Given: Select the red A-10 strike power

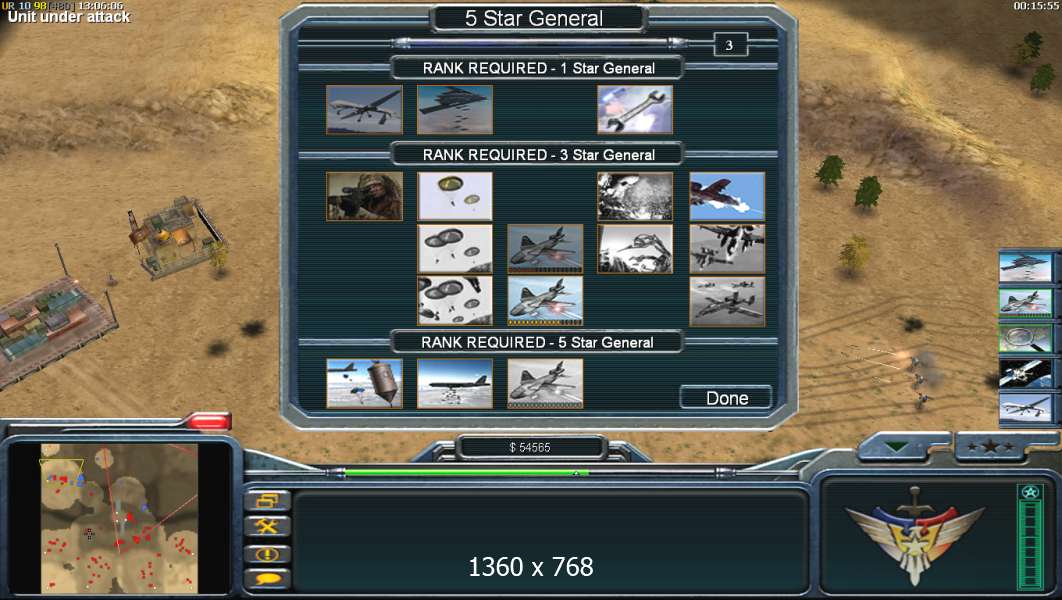Looking at the screenshot, I should [x=727, y=196].
